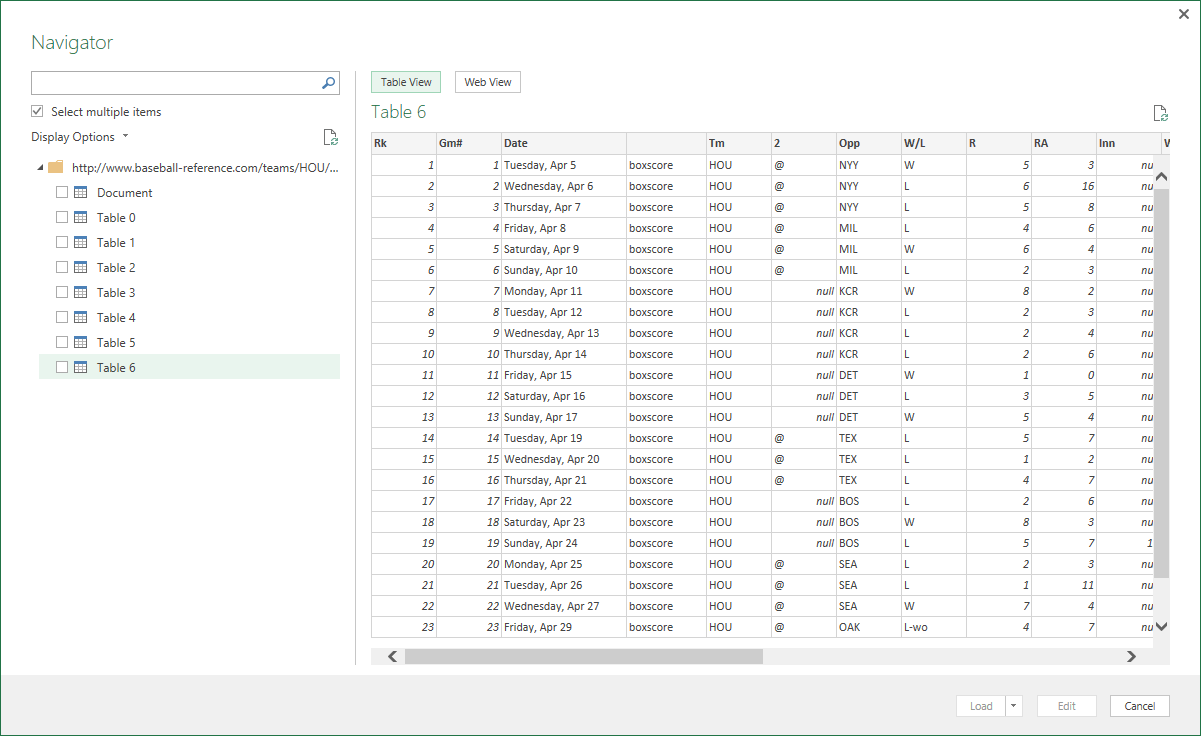Click HOU in the Thursday, Apr 21 row

[739, 480]
